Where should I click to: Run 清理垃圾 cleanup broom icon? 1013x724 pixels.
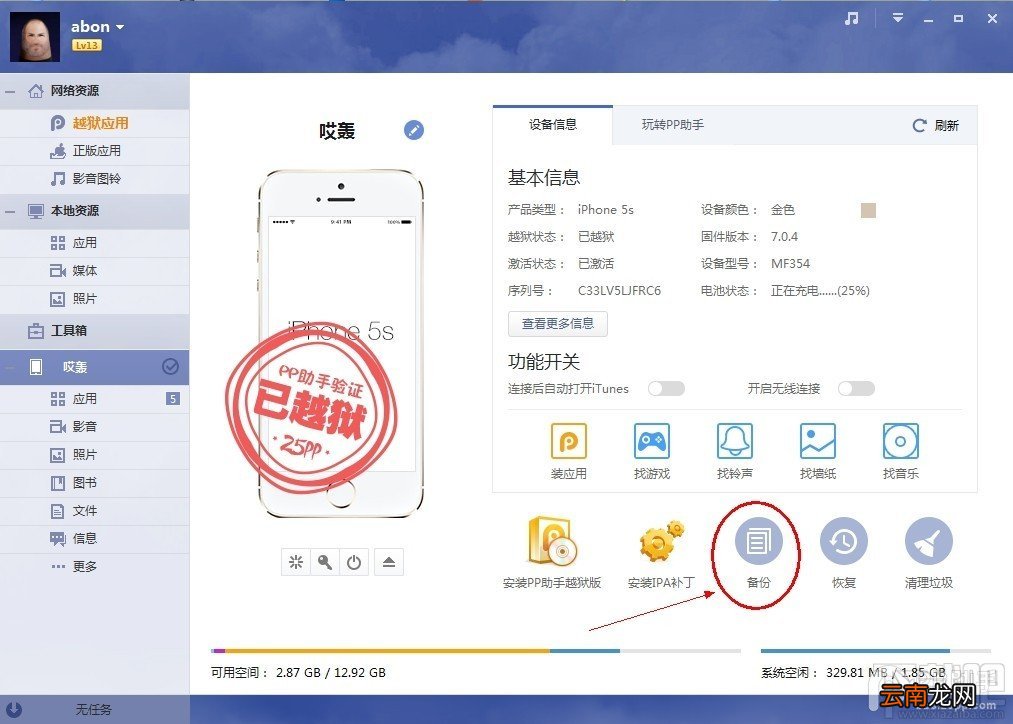[928, 541]
